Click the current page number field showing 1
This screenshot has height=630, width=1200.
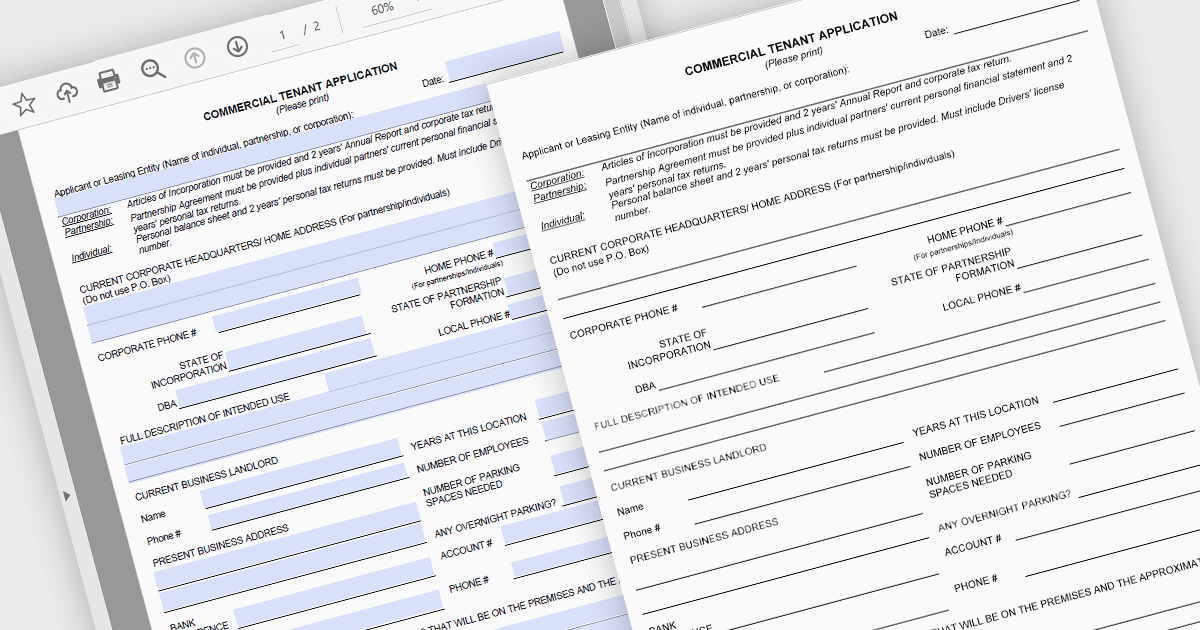pos(283,35)
